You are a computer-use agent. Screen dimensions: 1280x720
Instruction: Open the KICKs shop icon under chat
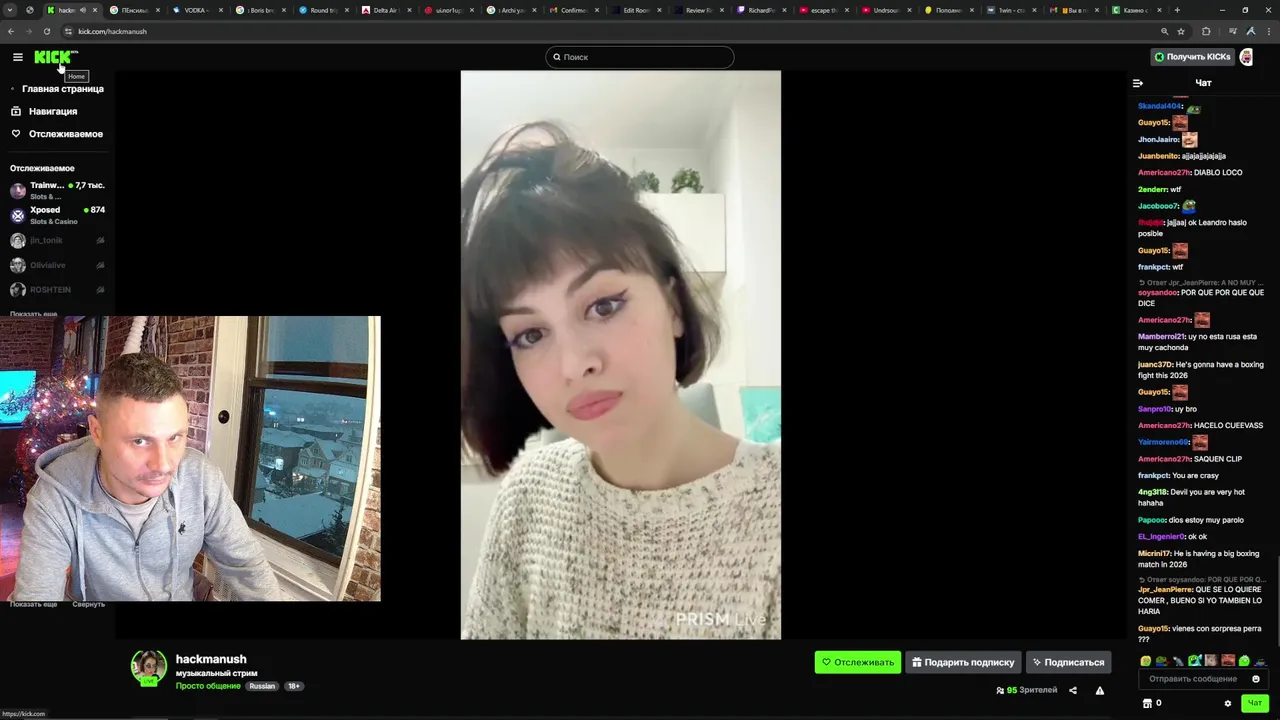[1147, 703]
